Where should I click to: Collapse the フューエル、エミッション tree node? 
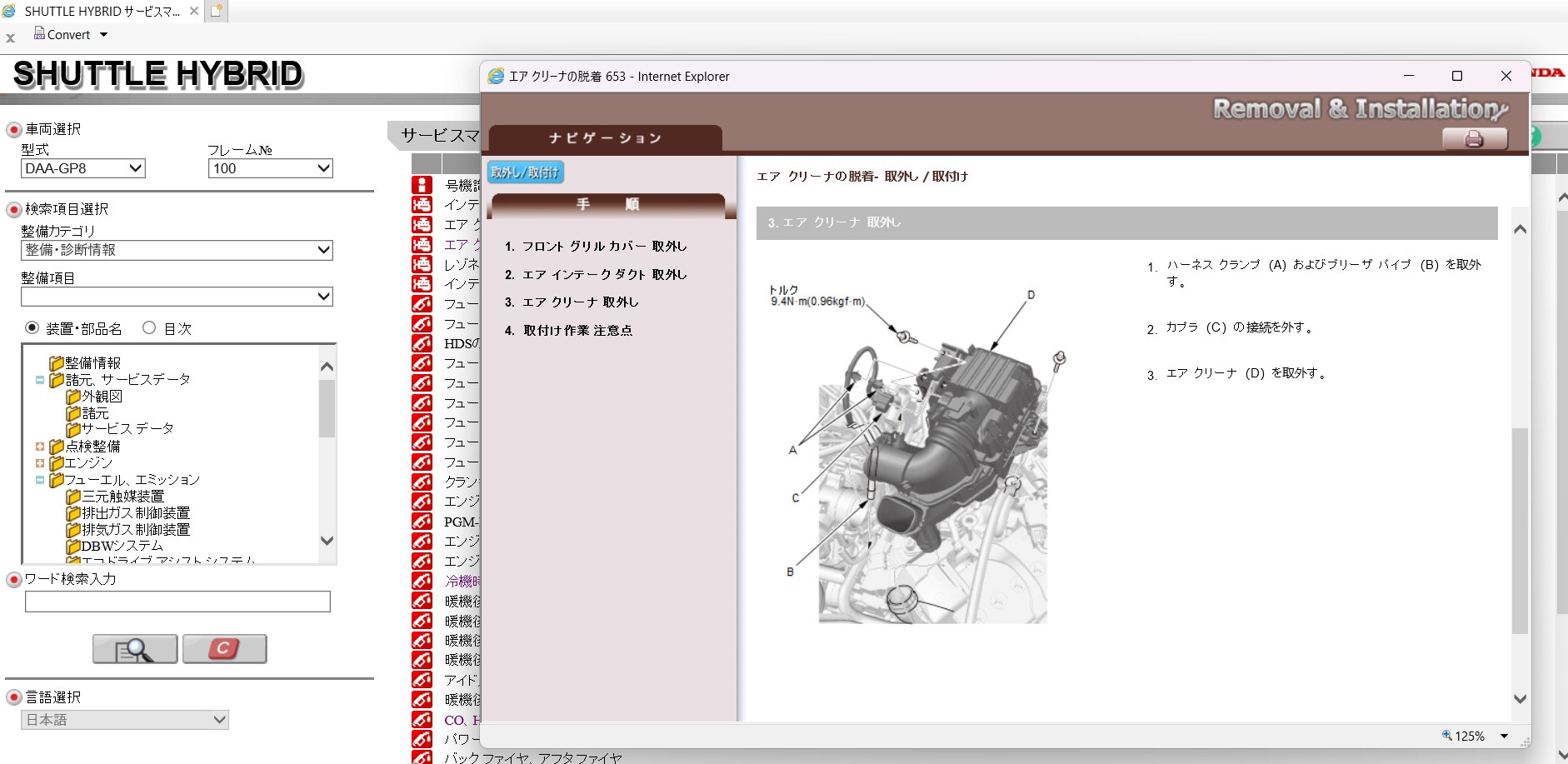pyautogui.click(x=40, y=480)
